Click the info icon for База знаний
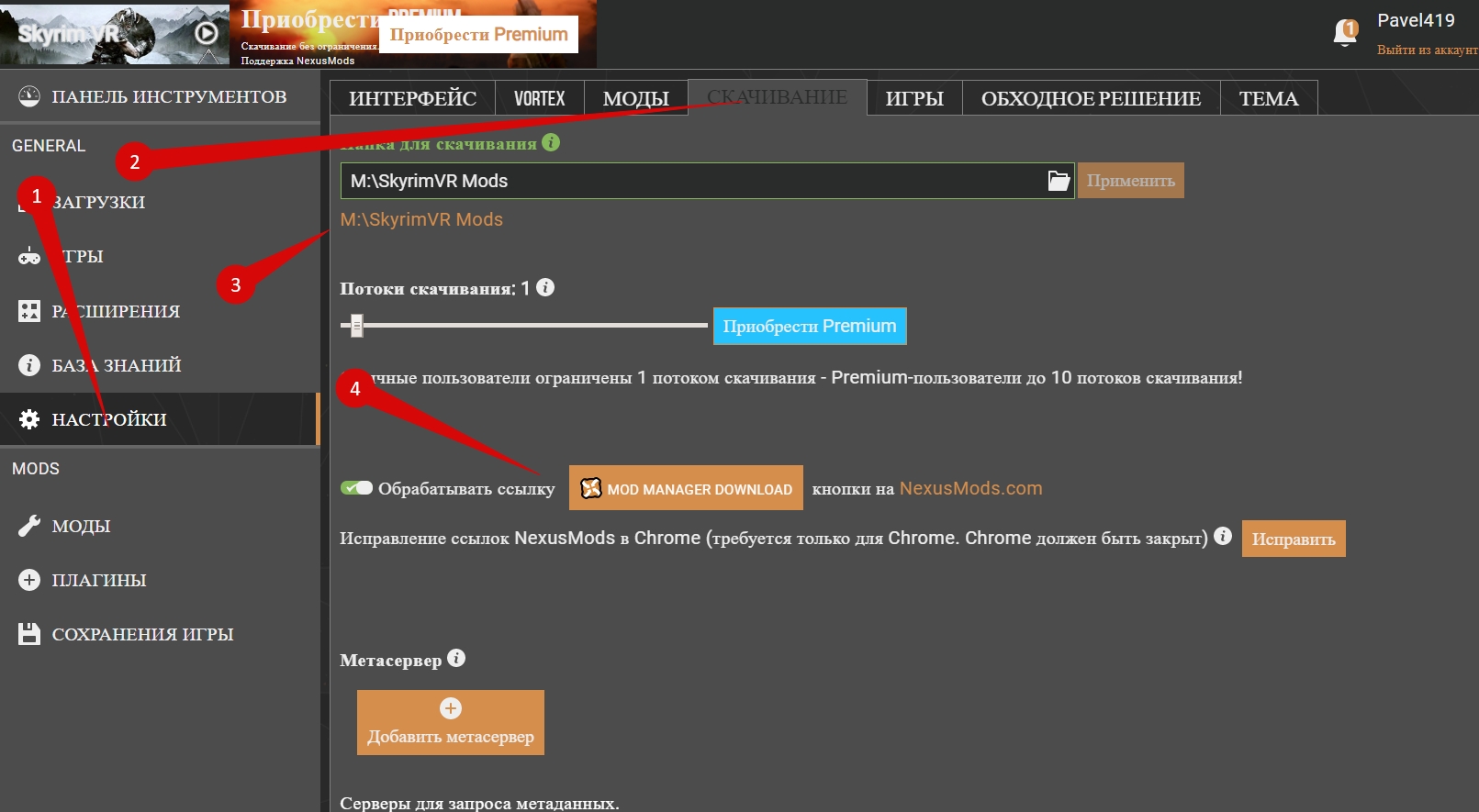Viewport: 1479px width, 812px height. pos(29,365)
